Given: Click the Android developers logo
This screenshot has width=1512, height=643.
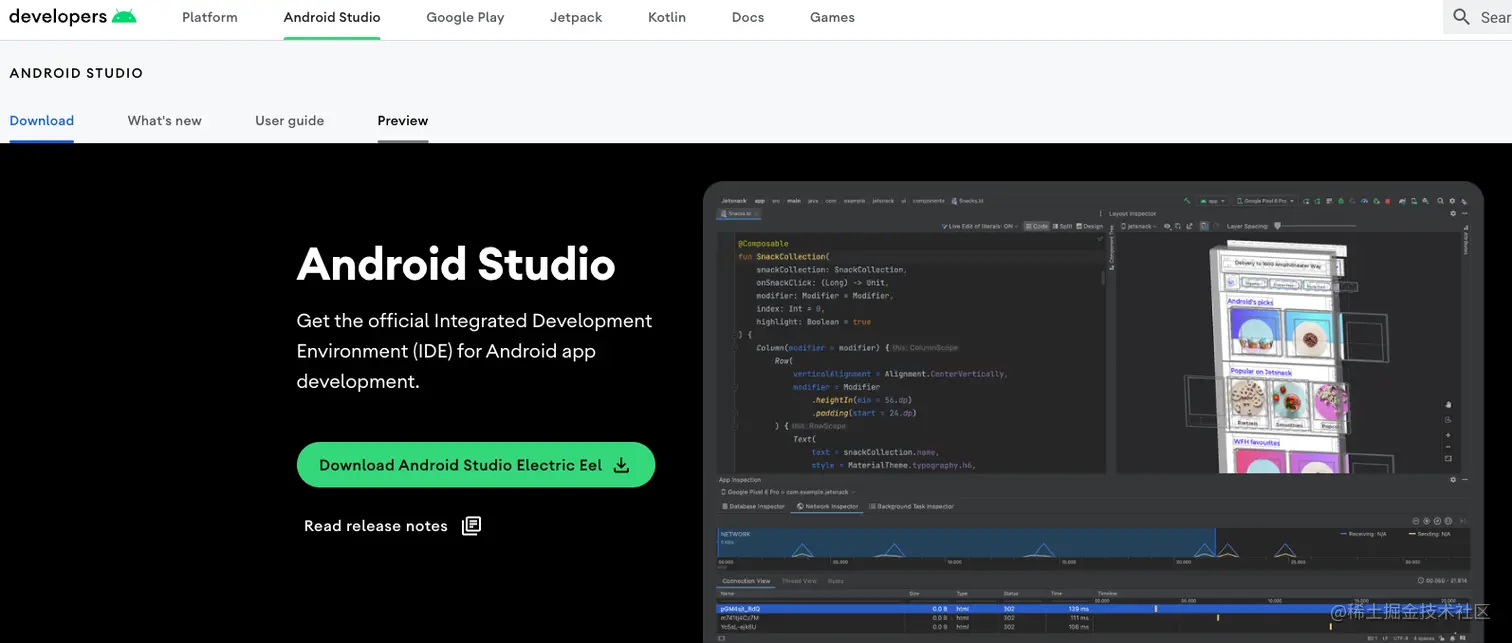Looking at the screenshot, I should 73,17.
